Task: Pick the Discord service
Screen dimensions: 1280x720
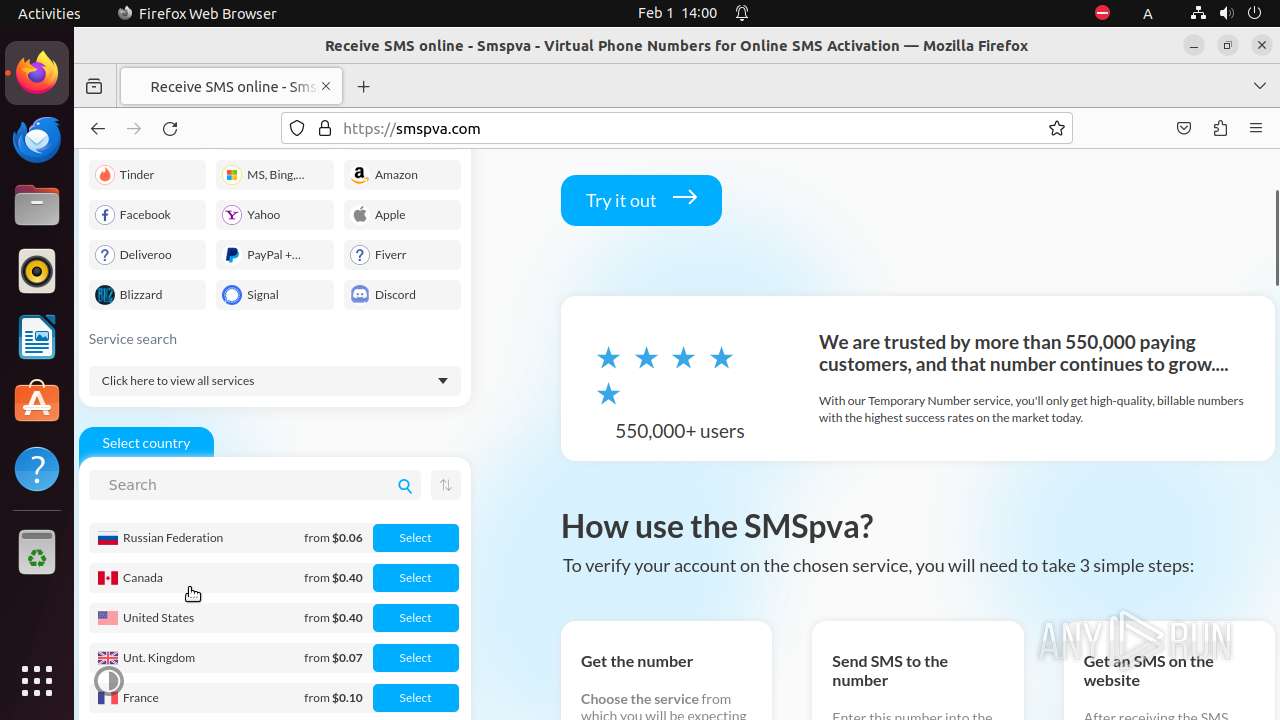Action: tap(403, 295)
